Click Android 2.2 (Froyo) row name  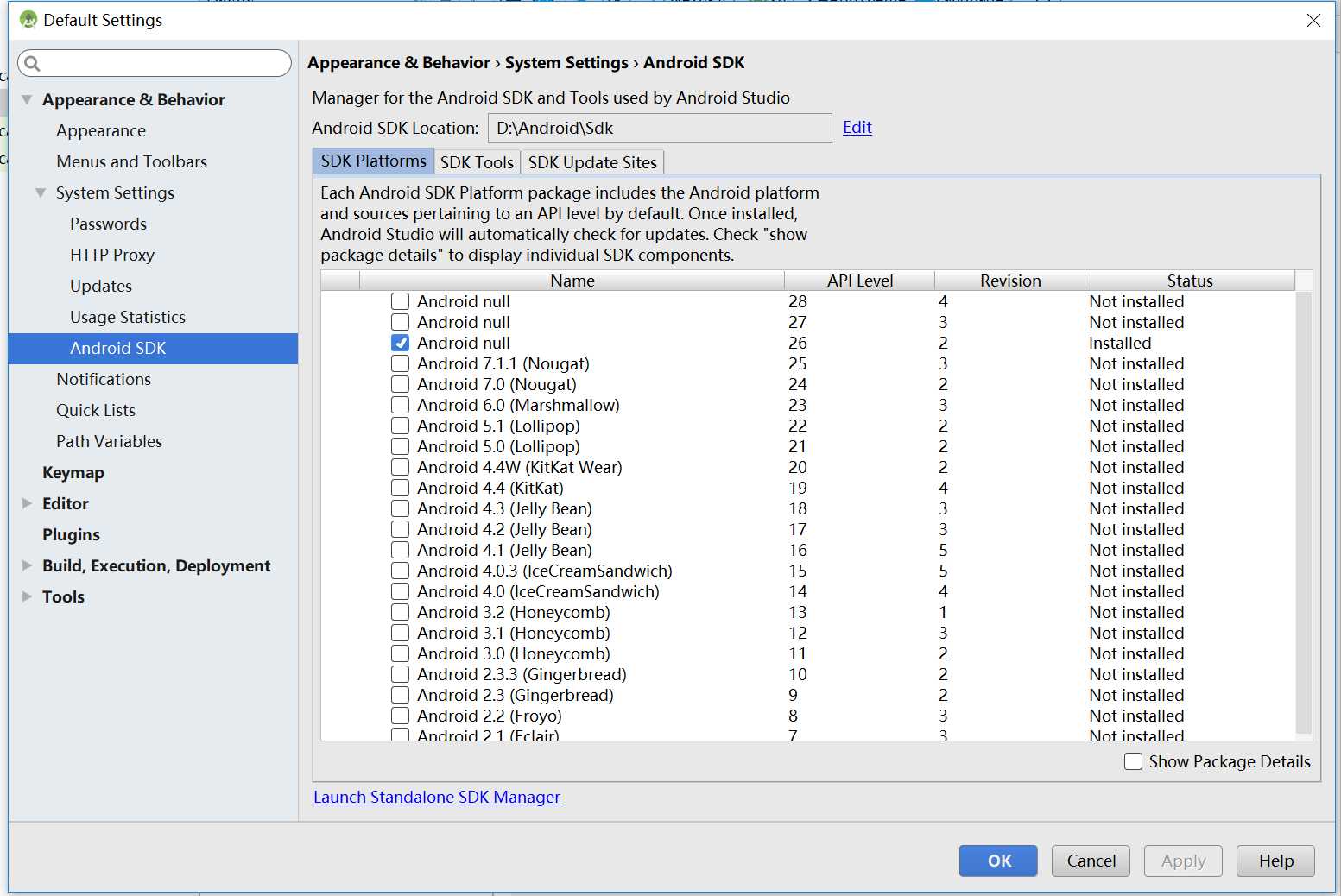[x=489, y=716]
